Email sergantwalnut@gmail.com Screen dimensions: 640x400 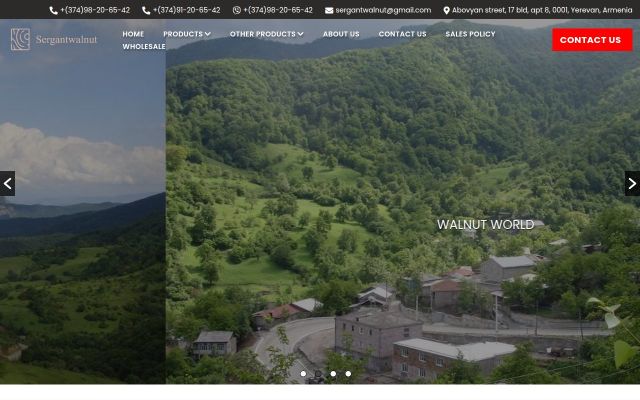pos(383,10)
